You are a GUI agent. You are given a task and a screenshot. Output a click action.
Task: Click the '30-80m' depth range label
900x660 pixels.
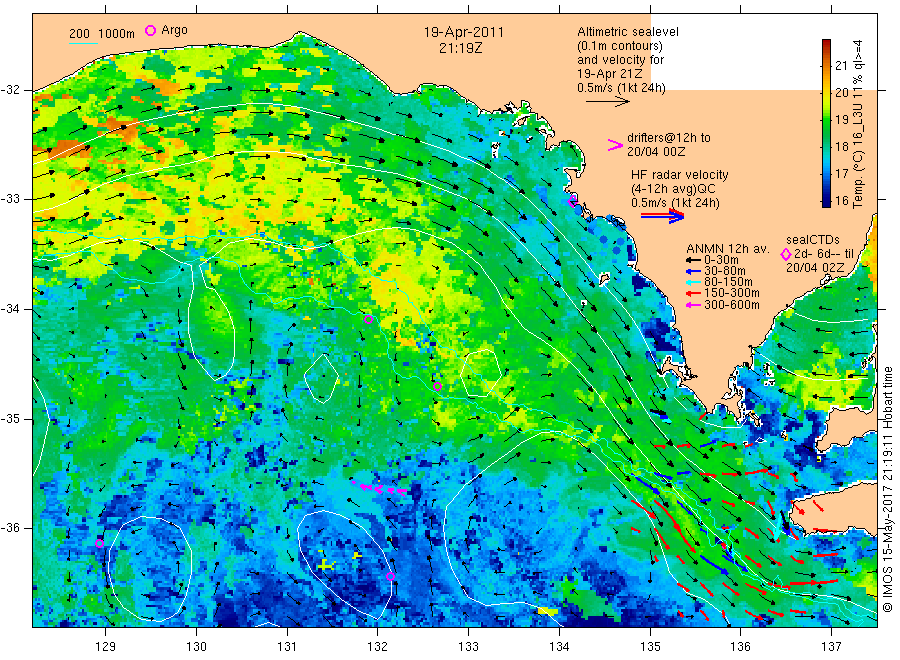(x=724, y=271)
